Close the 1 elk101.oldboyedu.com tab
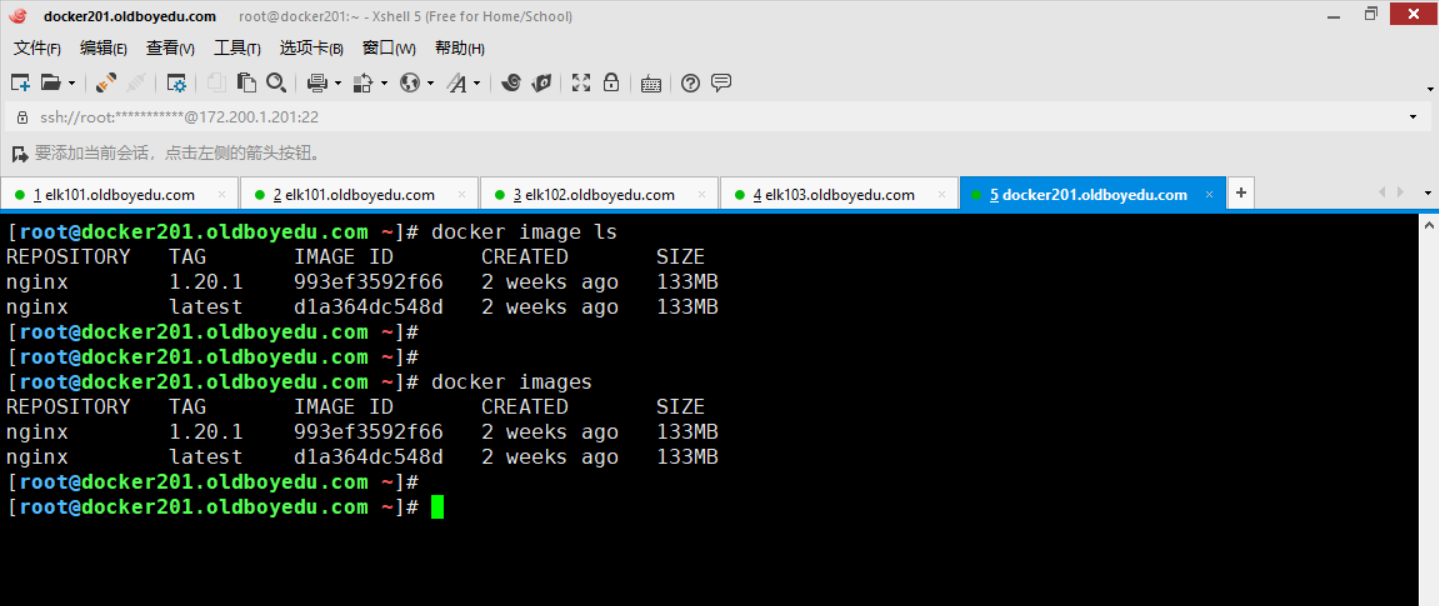The width and height of the screenshot is (1439, 606). (x=222, y=195)
